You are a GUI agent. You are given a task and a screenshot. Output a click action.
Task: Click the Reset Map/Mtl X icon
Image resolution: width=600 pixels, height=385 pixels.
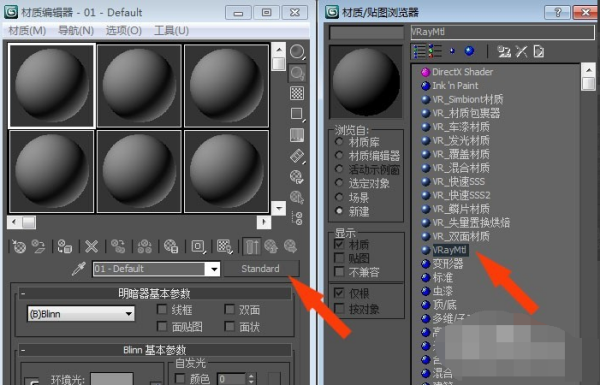[91, 246]
